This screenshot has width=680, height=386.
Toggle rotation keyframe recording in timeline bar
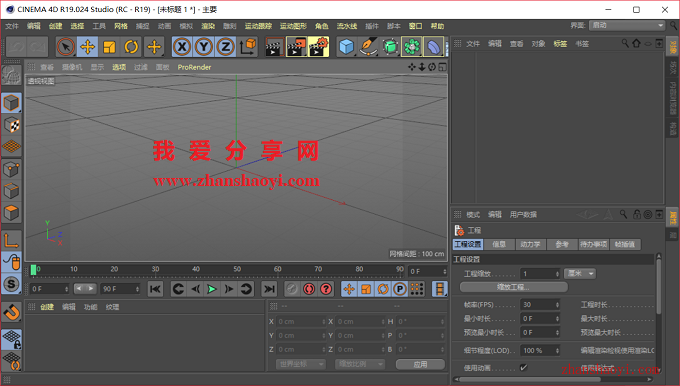[x=383, y=289]
